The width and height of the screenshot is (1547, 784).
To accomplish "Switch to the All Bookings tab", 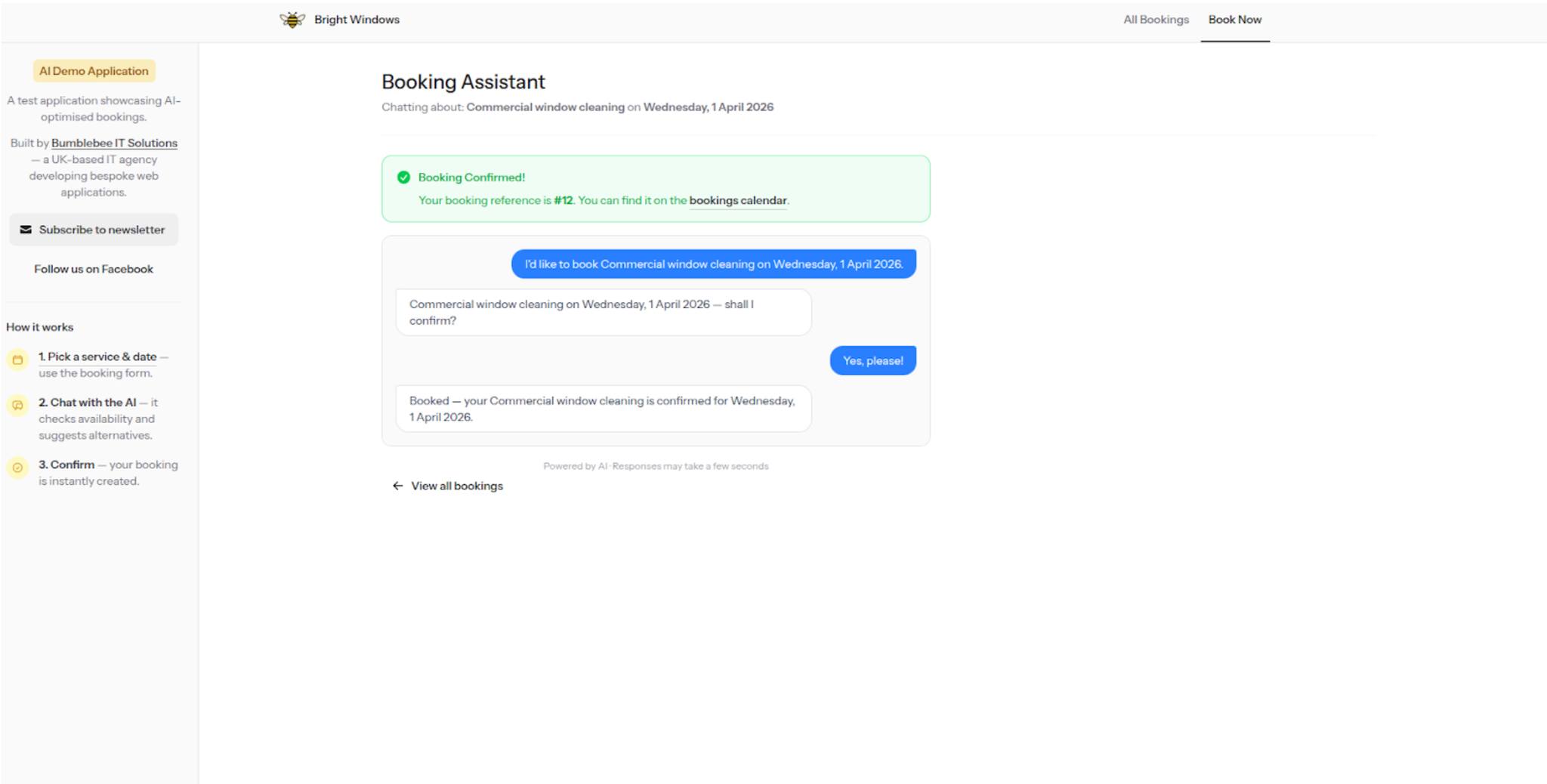I will point(1155,19).
